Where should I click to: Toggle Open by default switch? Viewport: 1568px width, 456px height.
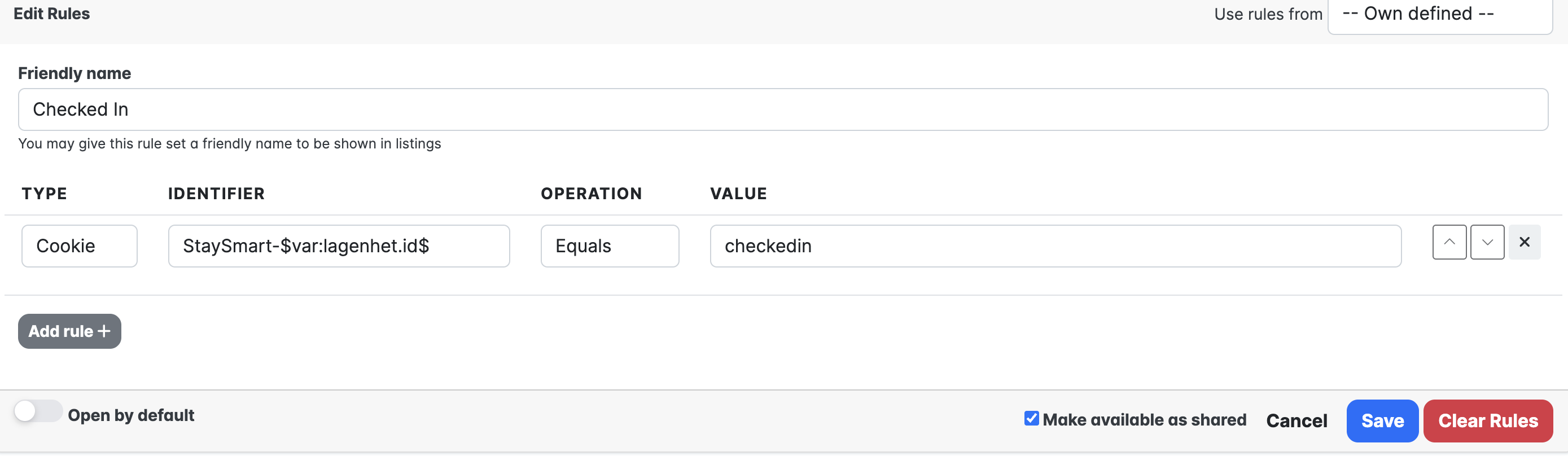coord(38,411)
